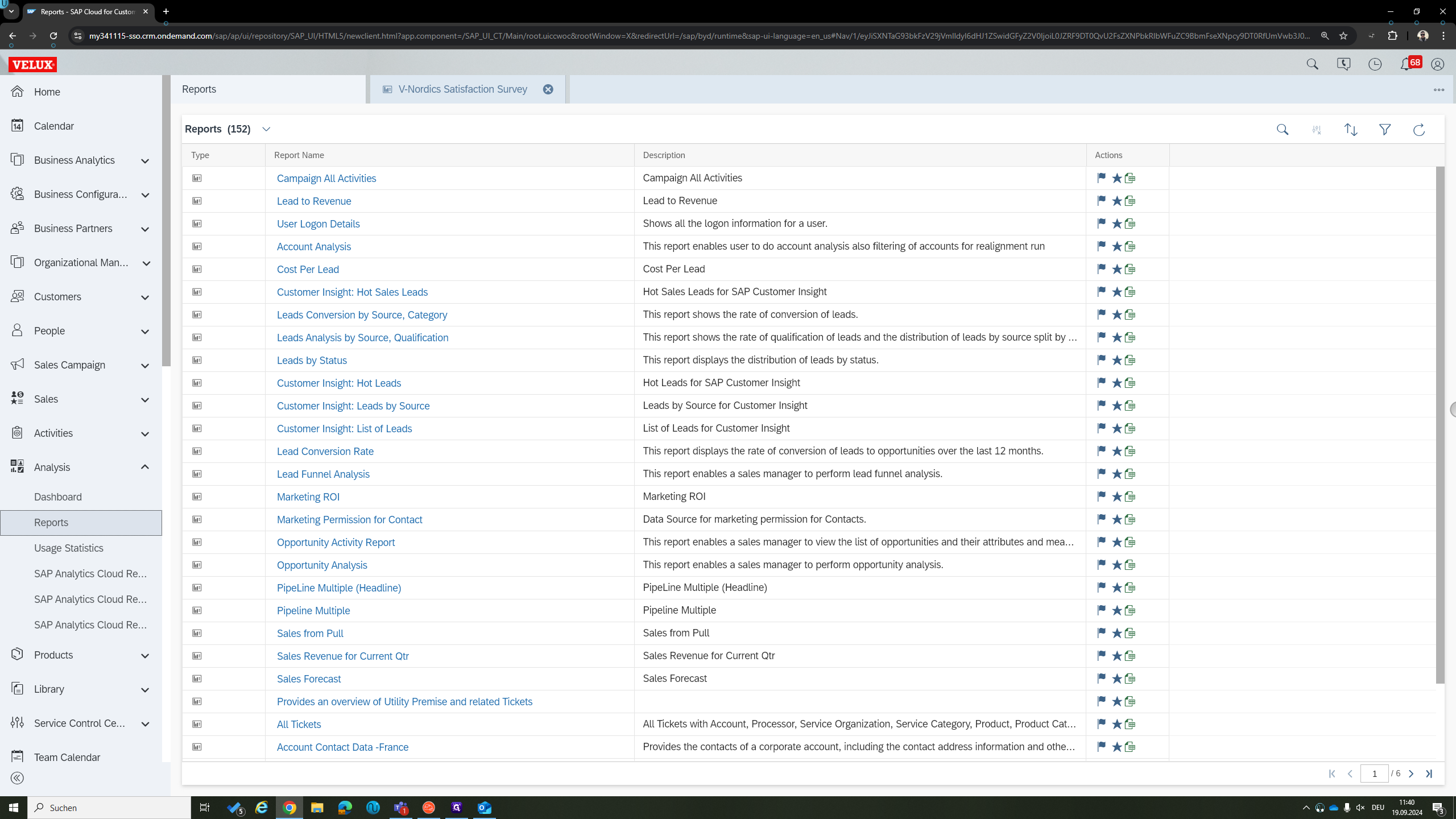
Task: Go to the next page of reports
Action: point(1411,773)
